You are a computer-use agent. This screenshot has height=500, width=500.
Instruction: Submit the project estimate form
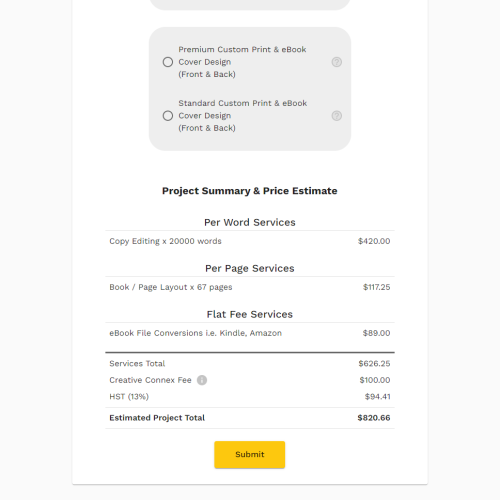[x=250, y=455]
